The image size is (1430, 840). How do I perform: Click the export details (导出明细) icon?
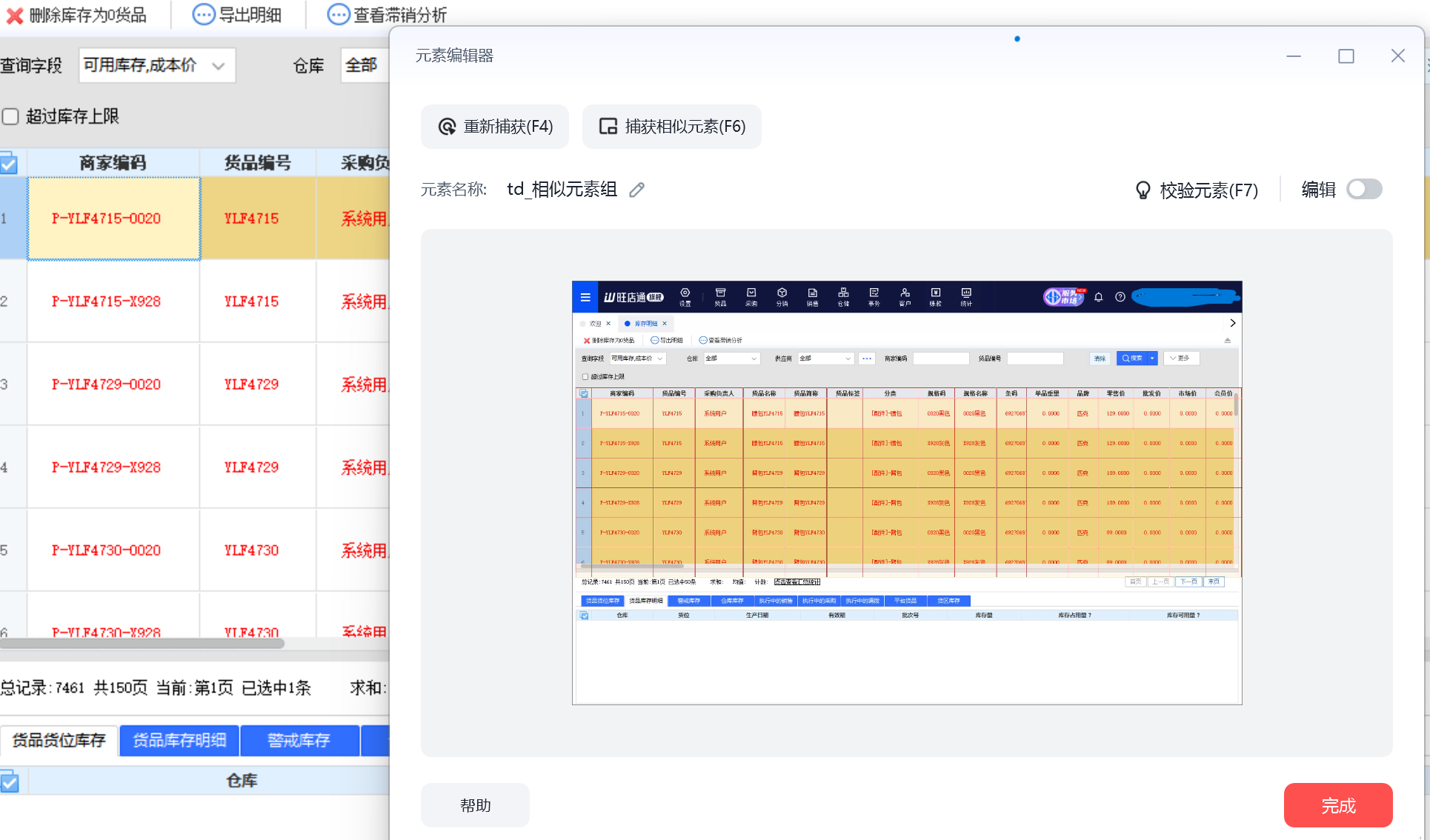tap(203, 15)
